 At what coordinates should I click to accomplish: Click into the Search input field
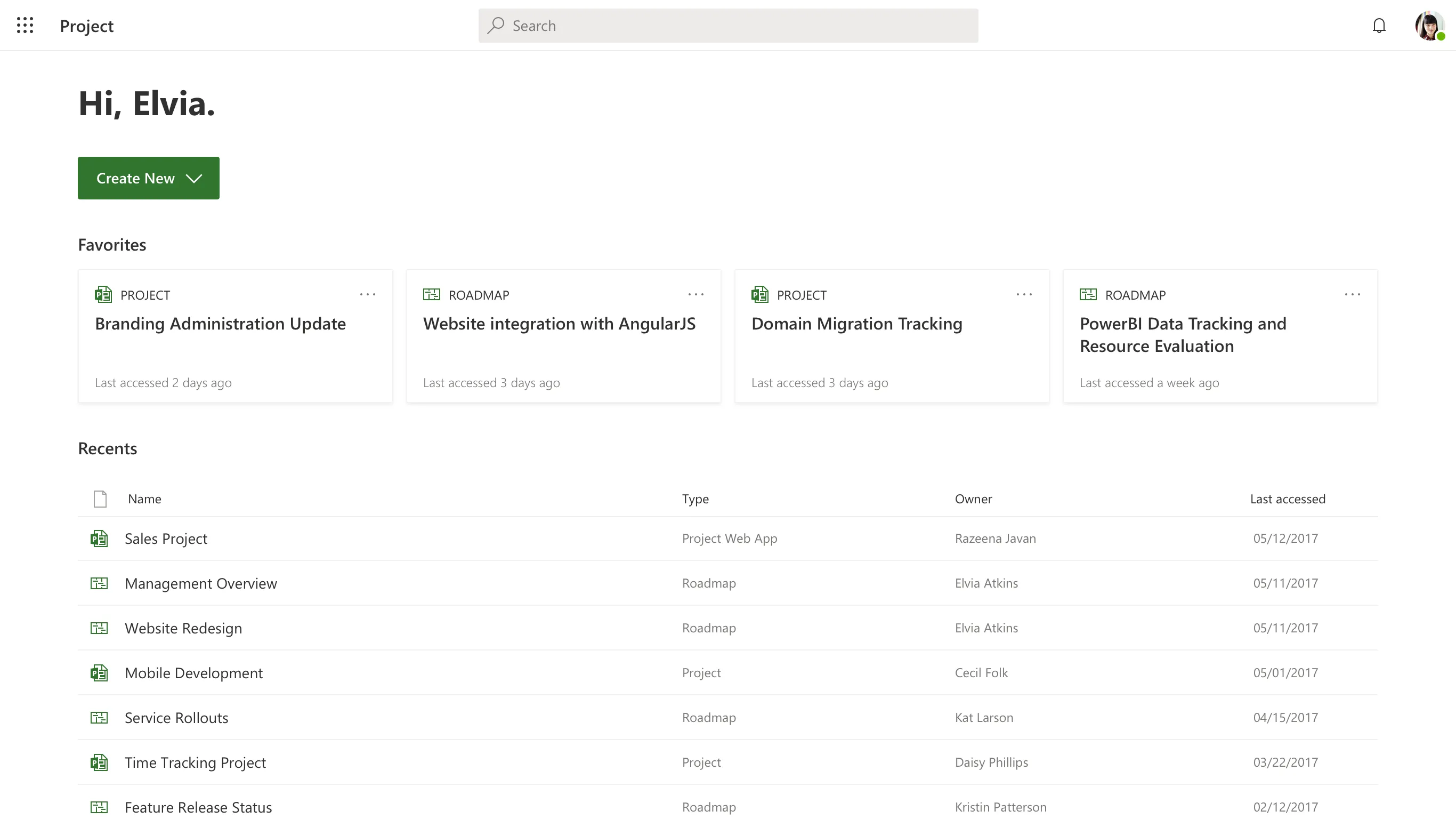pyautogui.click(x=728, y=26)
